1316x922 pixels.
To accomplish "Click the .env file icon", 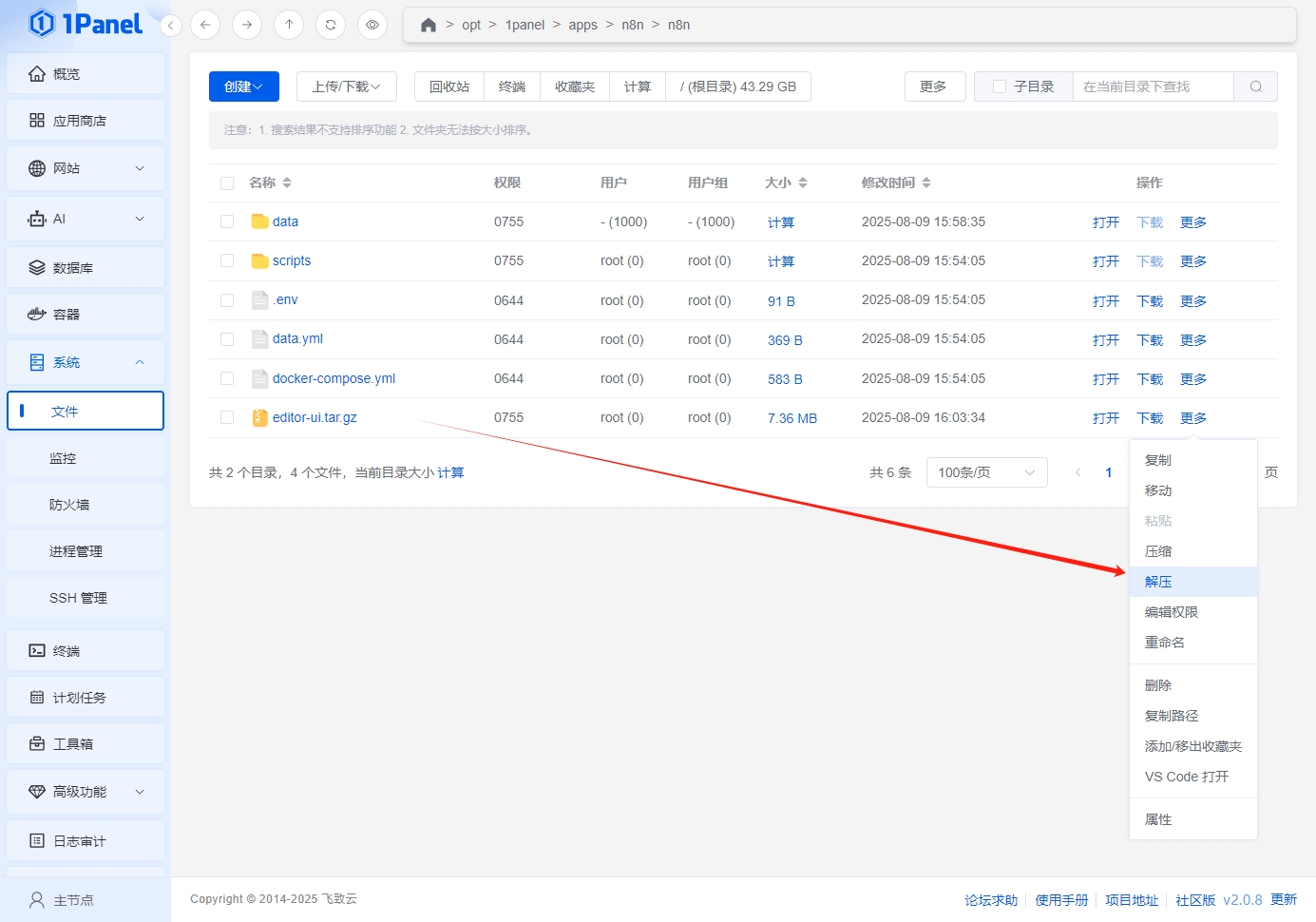I will coord(259,299).
